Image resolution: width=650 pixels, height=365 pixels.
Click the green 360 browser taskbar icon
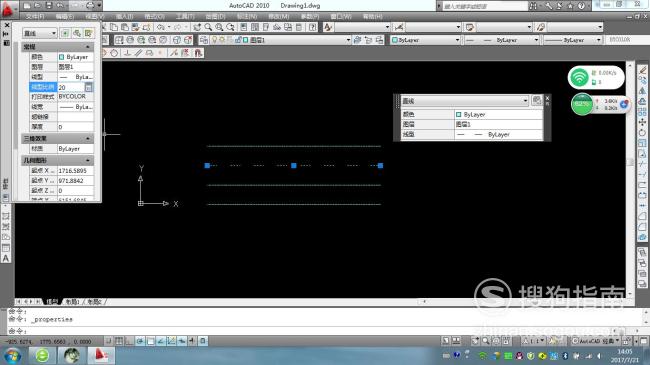42,355
